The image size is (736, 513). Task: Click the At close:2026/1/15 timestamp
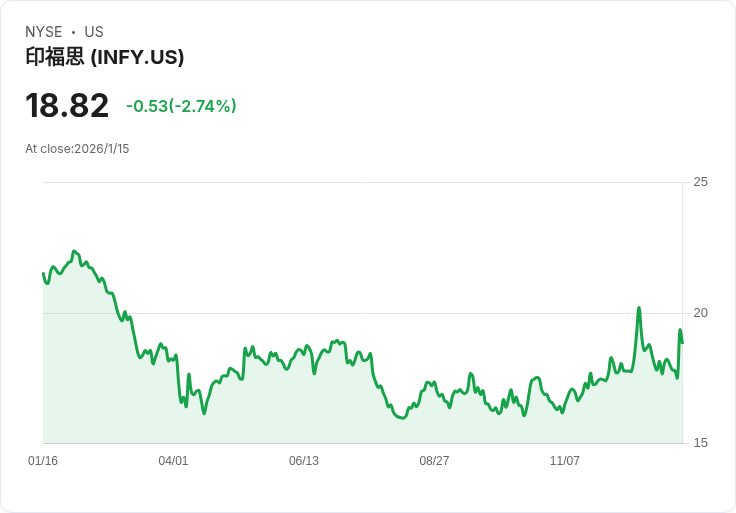click(77, 149)
